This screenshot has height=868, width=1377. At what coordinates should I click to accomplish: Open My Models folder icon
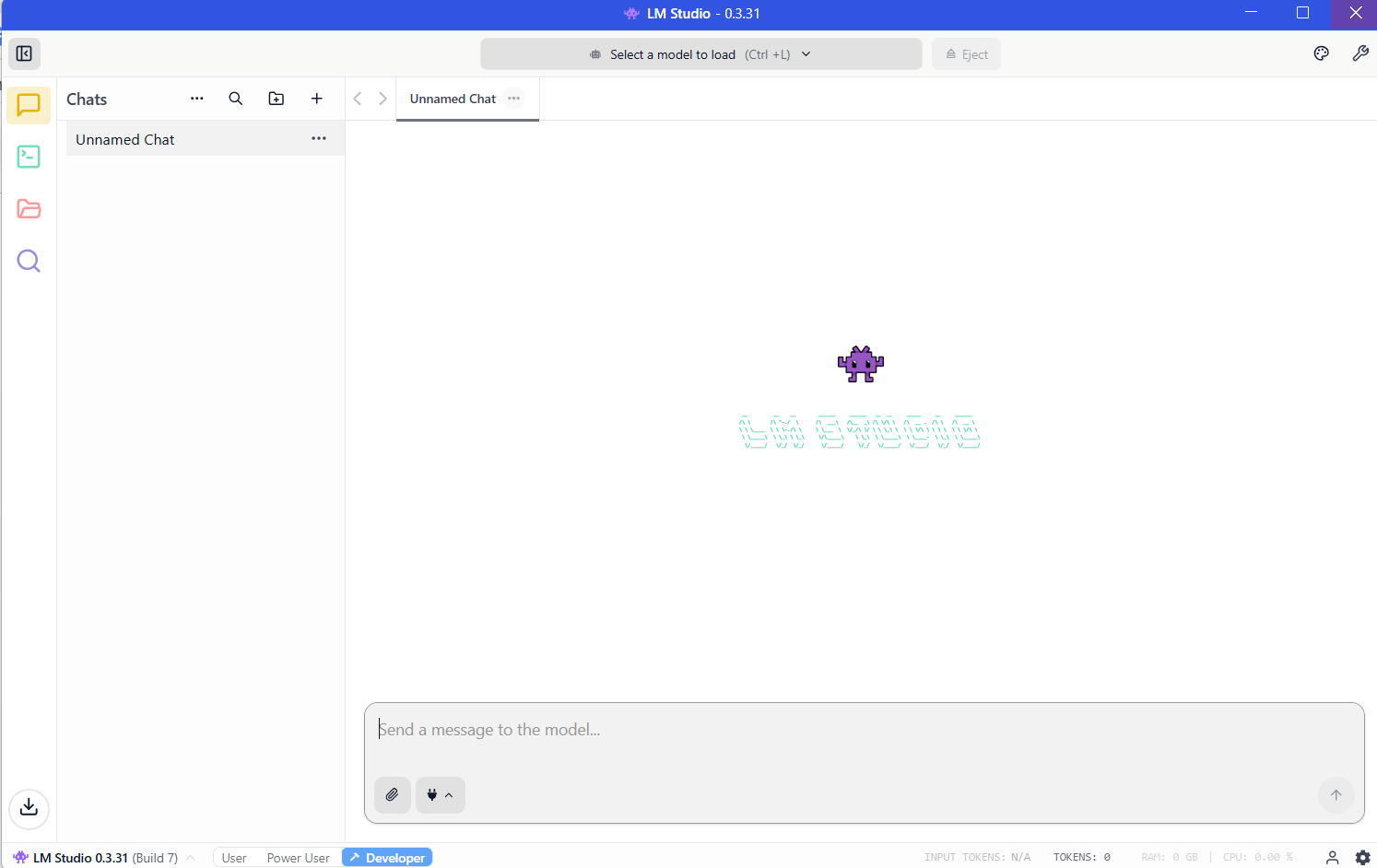coord(29,209)
